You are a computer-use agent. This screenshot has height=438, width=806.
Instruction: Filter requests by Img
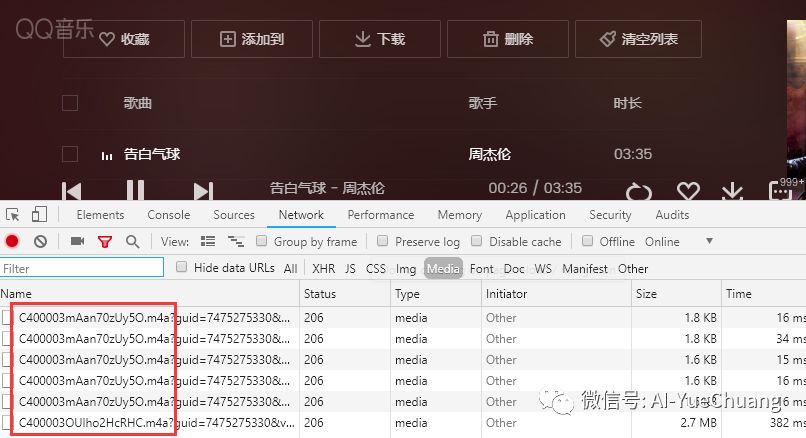point(406,269)
